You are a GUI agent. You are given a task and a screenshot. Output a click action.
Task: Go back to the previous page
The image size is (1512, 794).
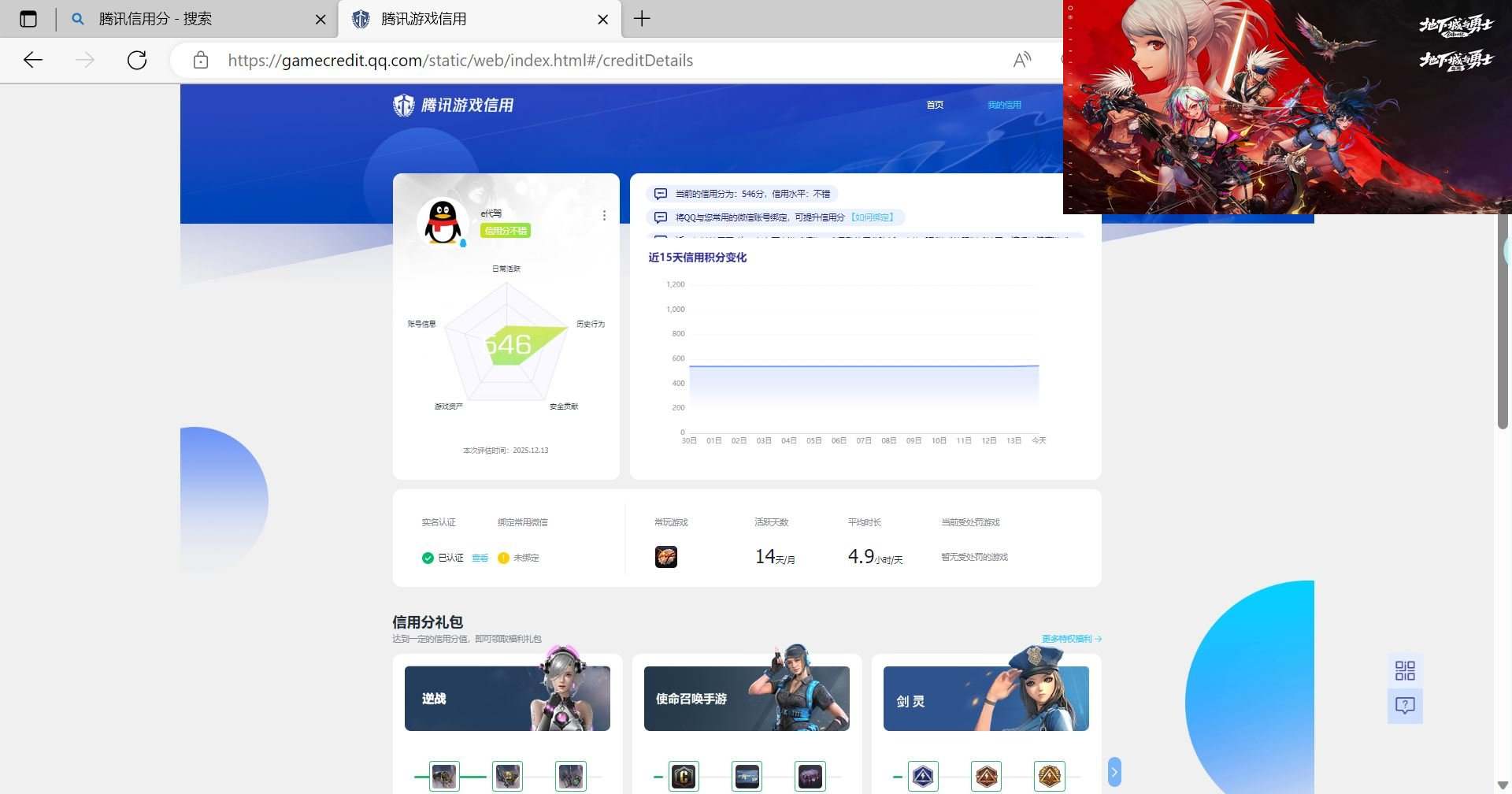click(x=33, y=60)
